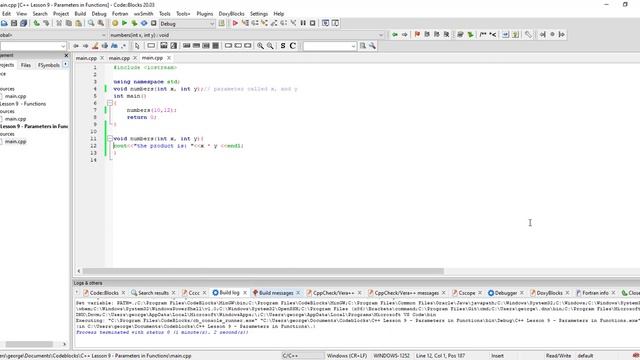Close the Management panel

pyautogui.click(x=66, y=55)
